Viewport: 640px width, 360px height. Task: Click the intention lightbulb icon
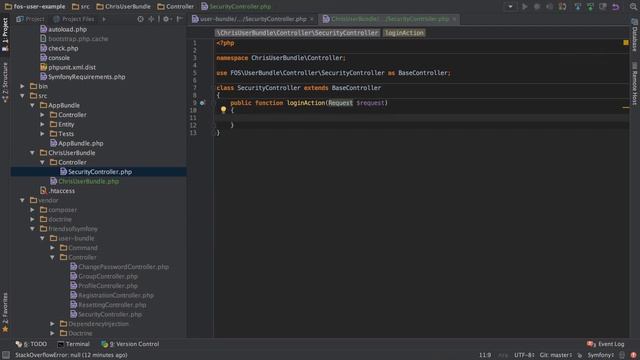tap(223, 109)
